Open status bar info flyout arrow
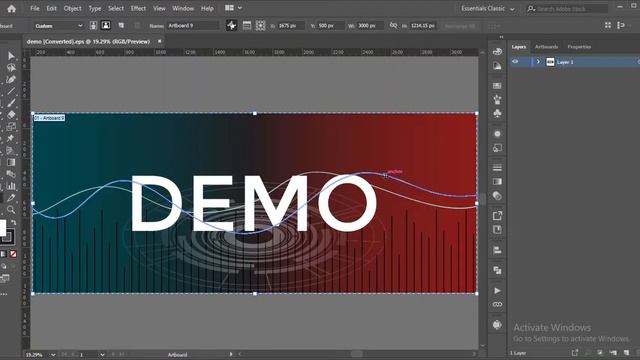 (x=231, y=354)
